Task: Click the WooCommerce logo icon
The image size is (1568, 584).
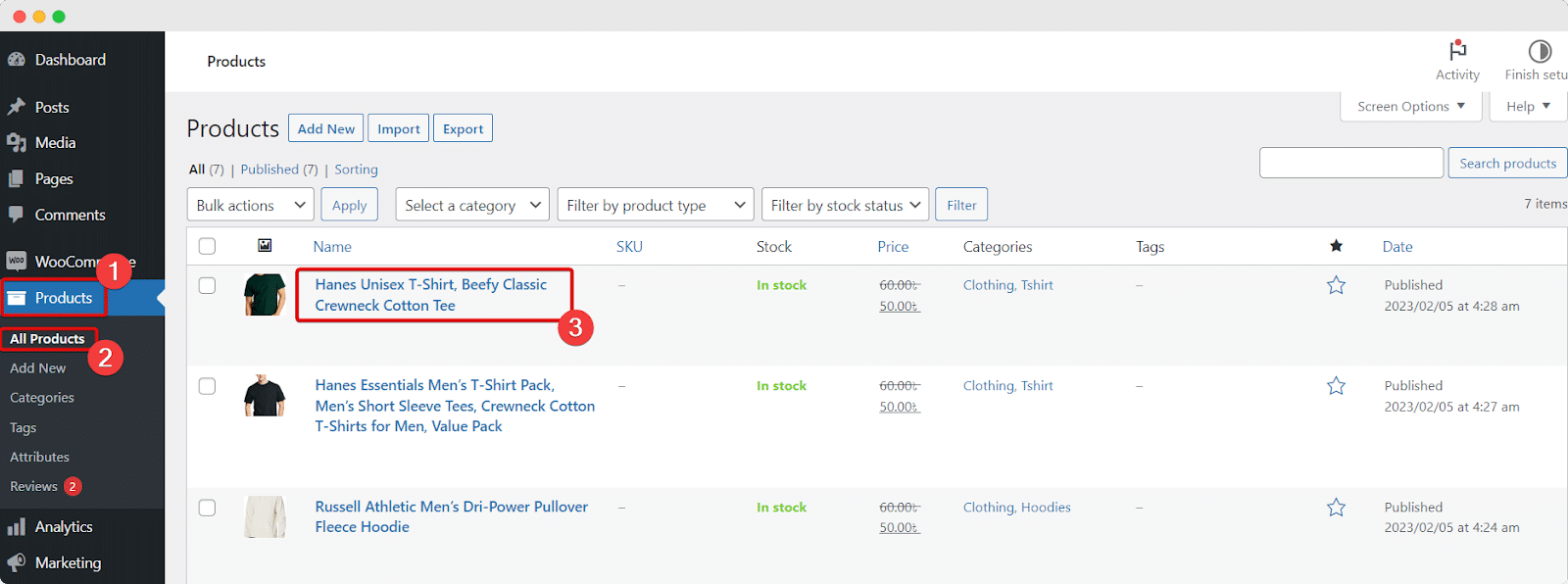Action: (x=16, y=261)
